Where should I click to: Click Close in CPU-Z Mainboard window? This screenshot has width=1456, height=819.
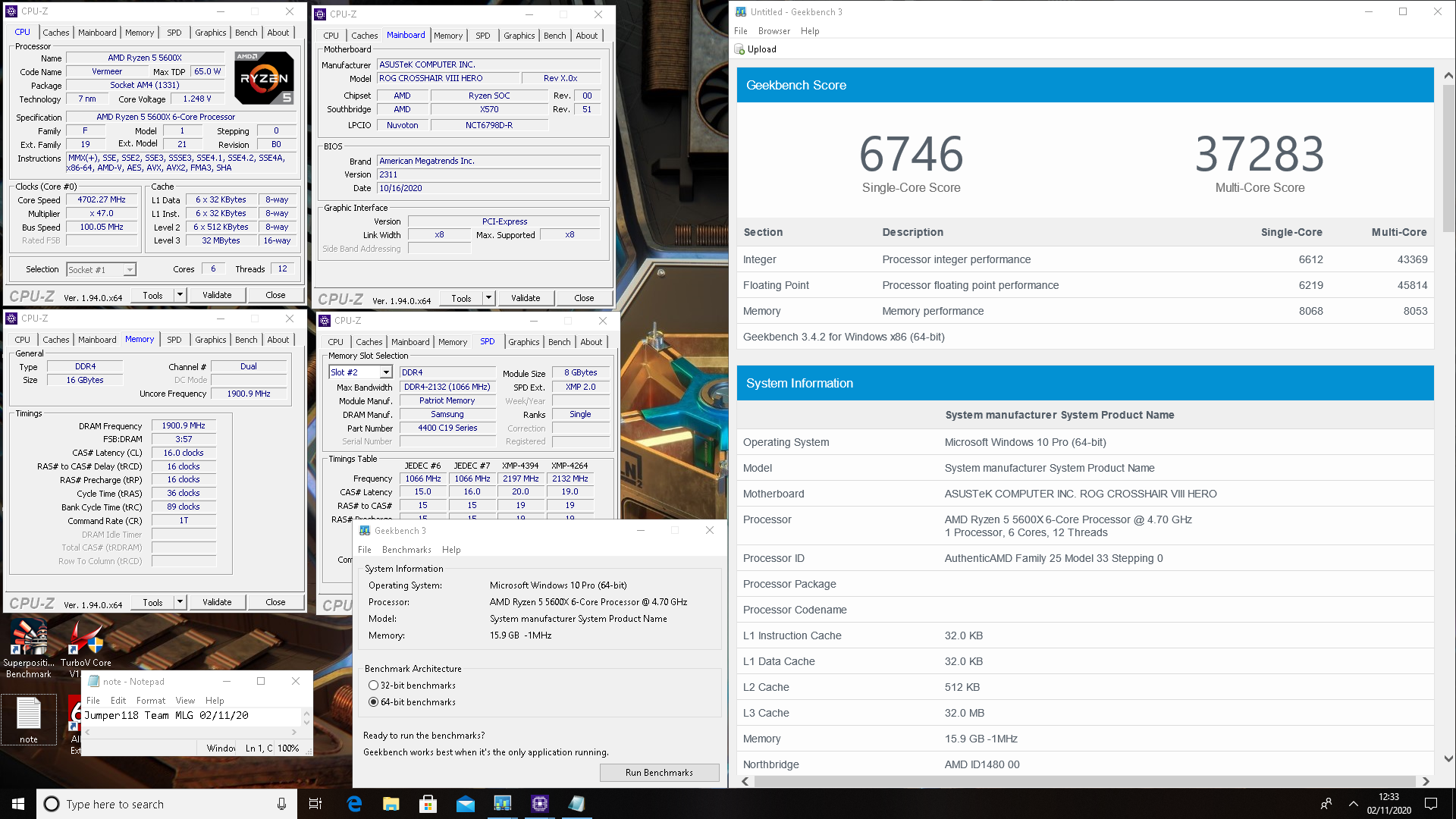tap(584, 298)
